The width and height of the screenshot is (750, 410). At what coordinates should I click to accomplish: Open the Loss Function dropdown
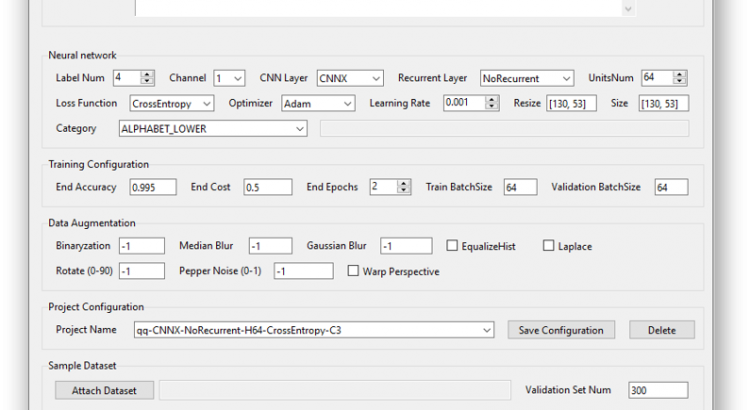[x=172, y=103]
